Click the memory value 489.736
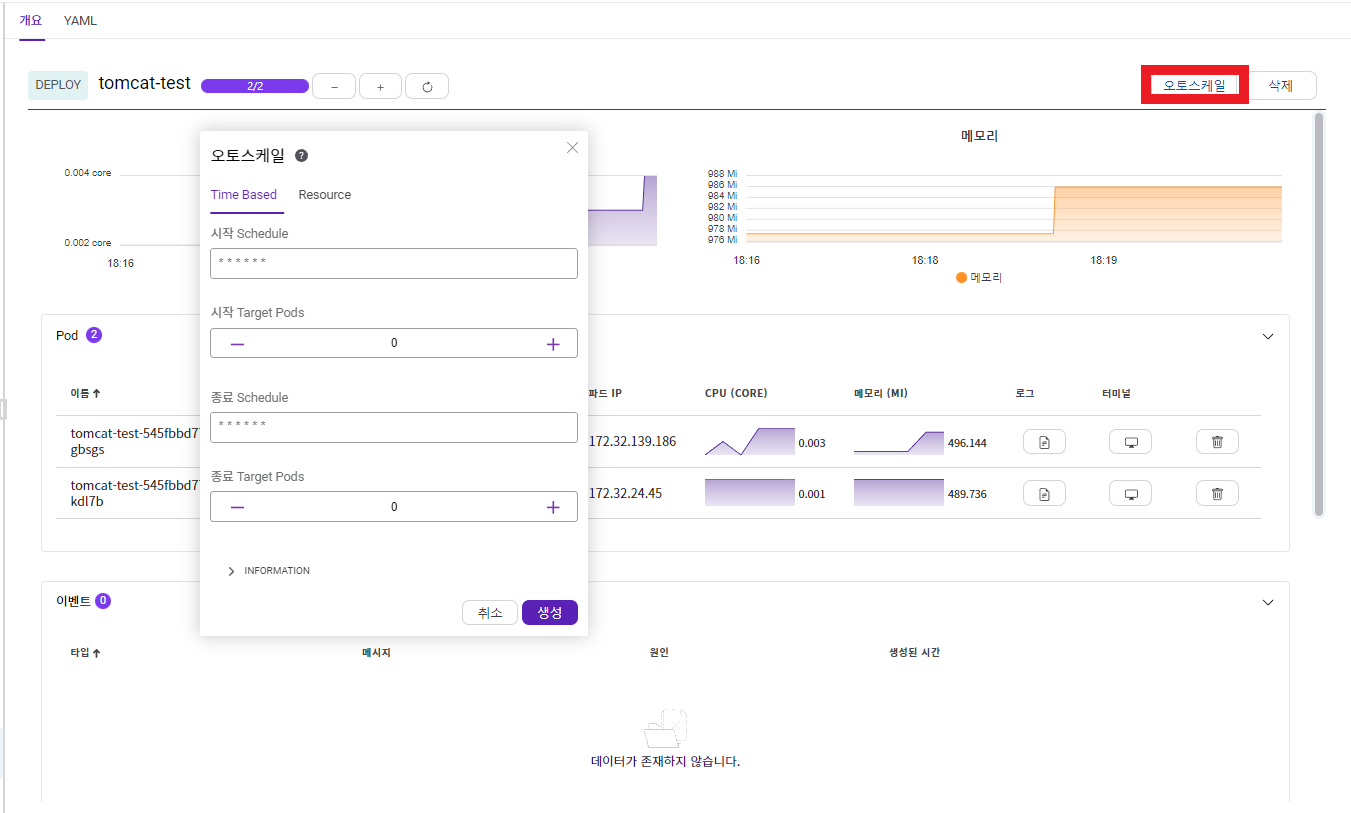This screenshot has height=813, width=1351. [x=967, y=494]
